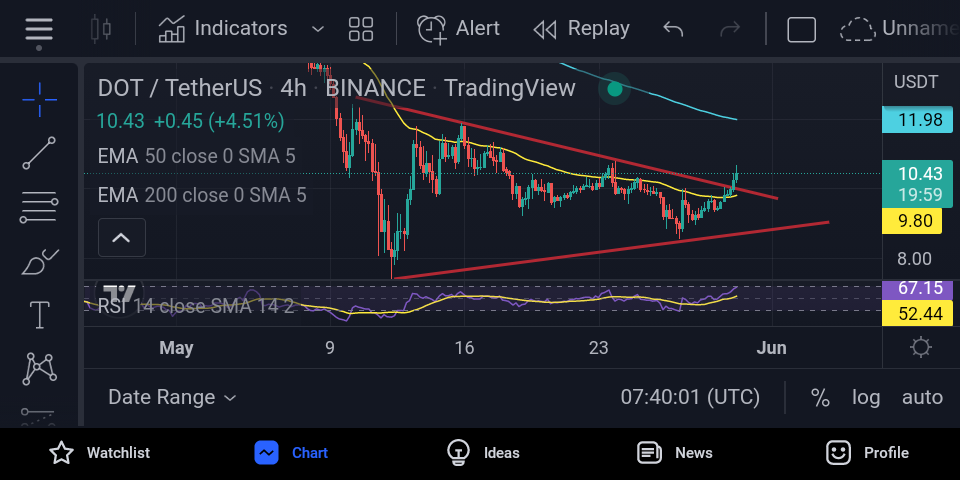Screen dimensions: 960x480
Task: Select the brush drawing tool
Action: (x=39, y=263)
